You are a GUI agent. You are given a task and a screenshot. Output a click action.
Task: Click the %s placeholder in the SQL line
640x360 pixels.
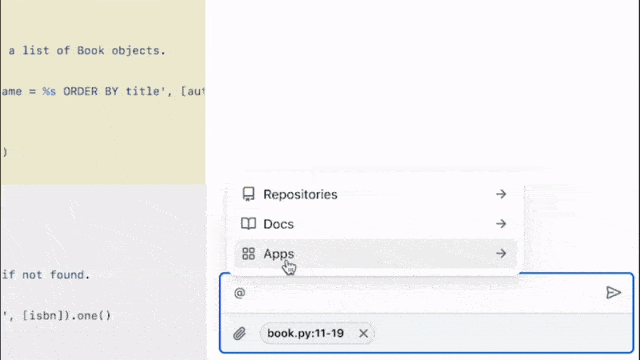[49, 91]
